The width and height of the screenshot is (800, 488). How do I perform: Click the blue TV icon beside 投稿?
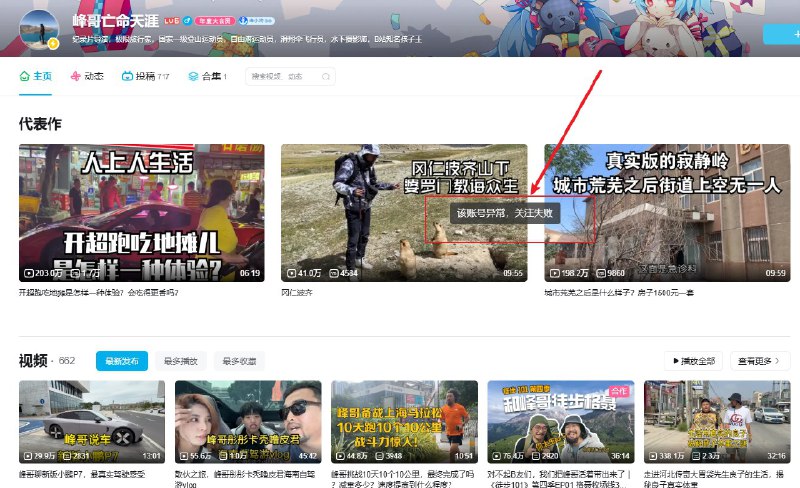(127, 76)
